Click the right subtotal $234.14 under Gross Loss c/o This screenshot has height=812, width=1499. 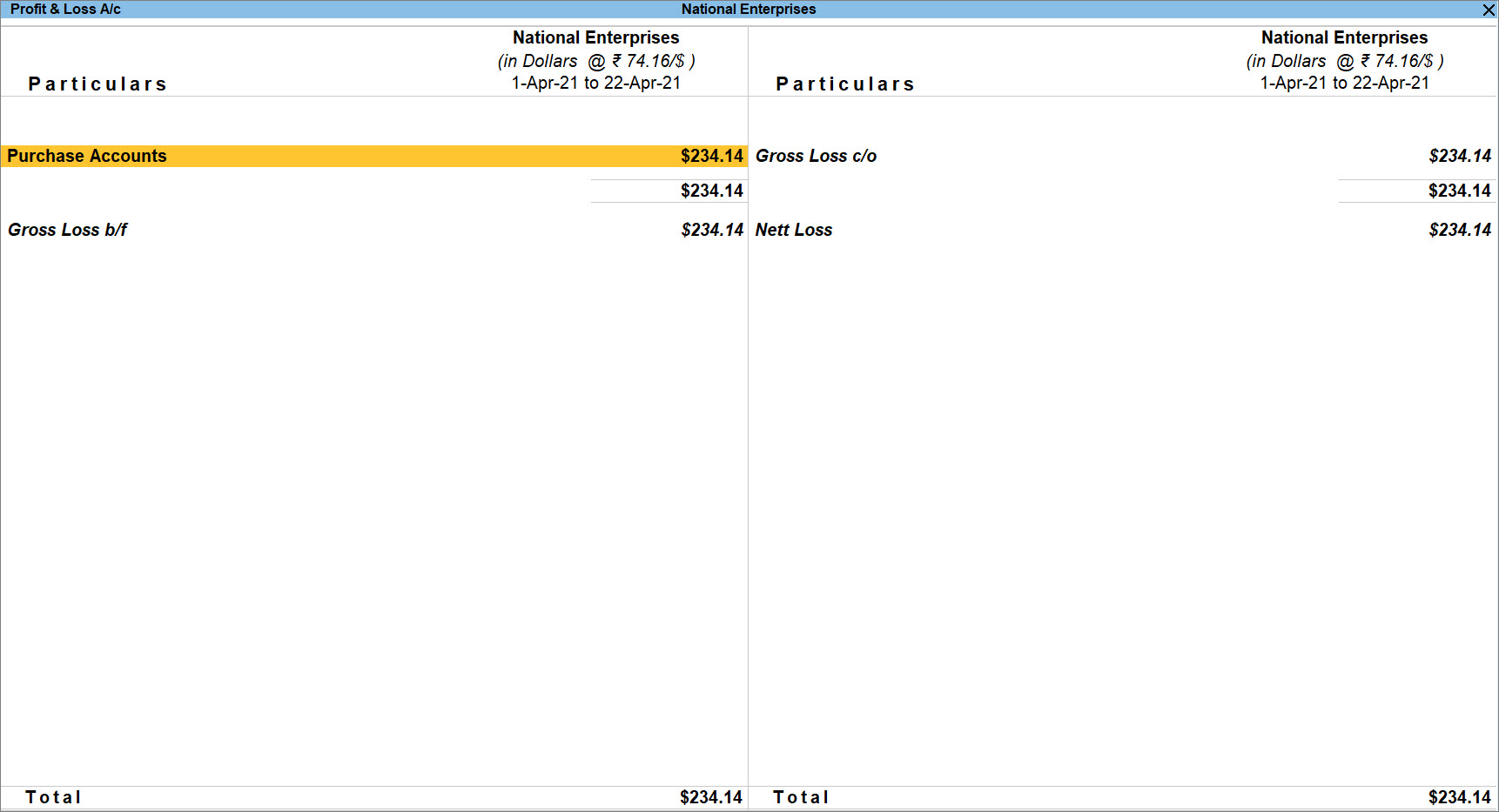1459,191
